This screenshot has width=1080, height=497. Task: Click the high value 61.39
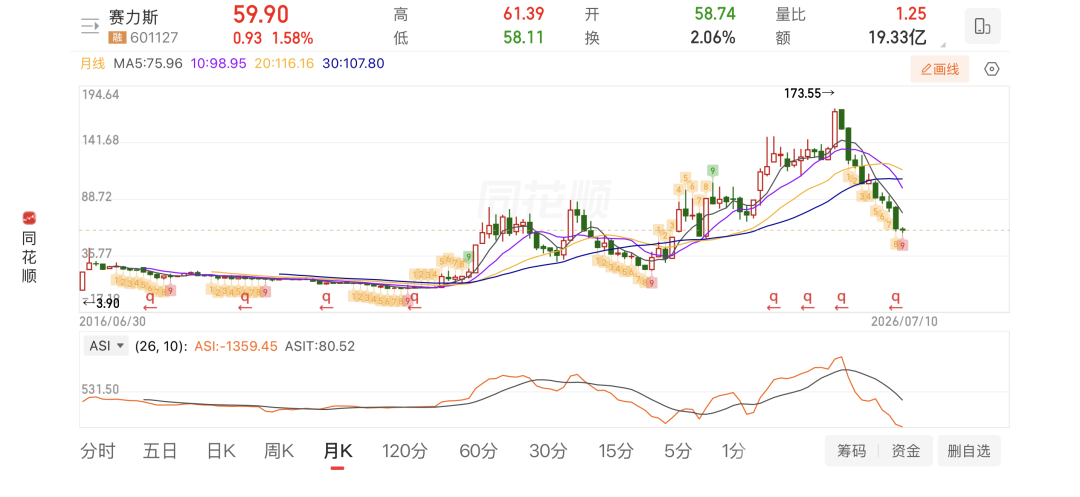click(x=523, y=14)
